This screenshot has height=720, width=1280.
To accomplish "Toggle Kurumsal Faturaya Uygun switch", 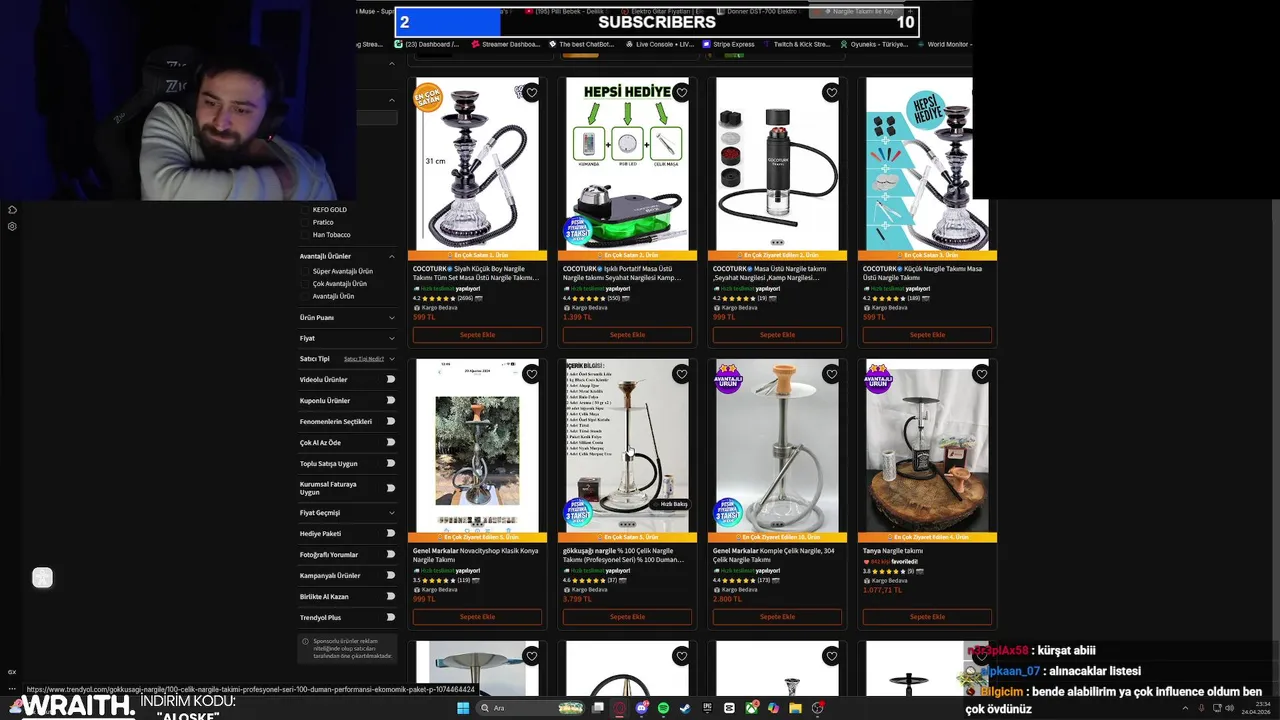I will 390,488.
